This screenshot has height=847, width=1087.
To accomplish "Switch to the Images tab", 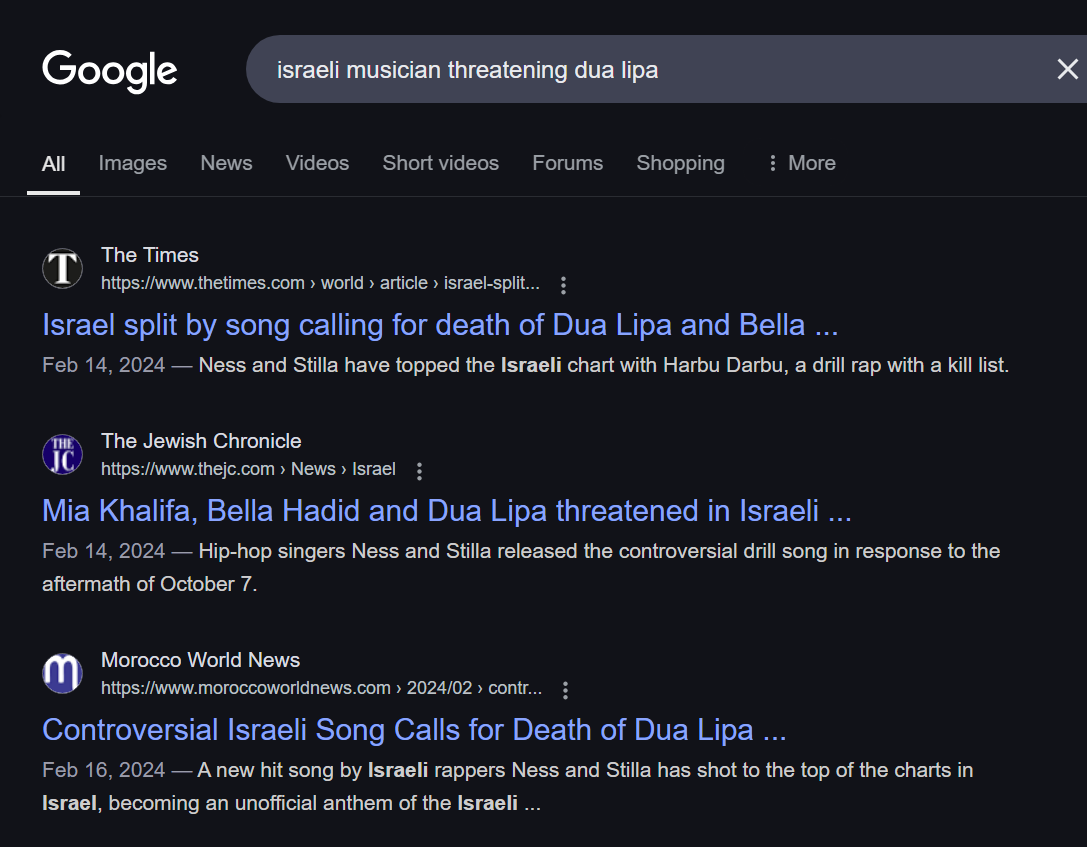I will point(132,163).
